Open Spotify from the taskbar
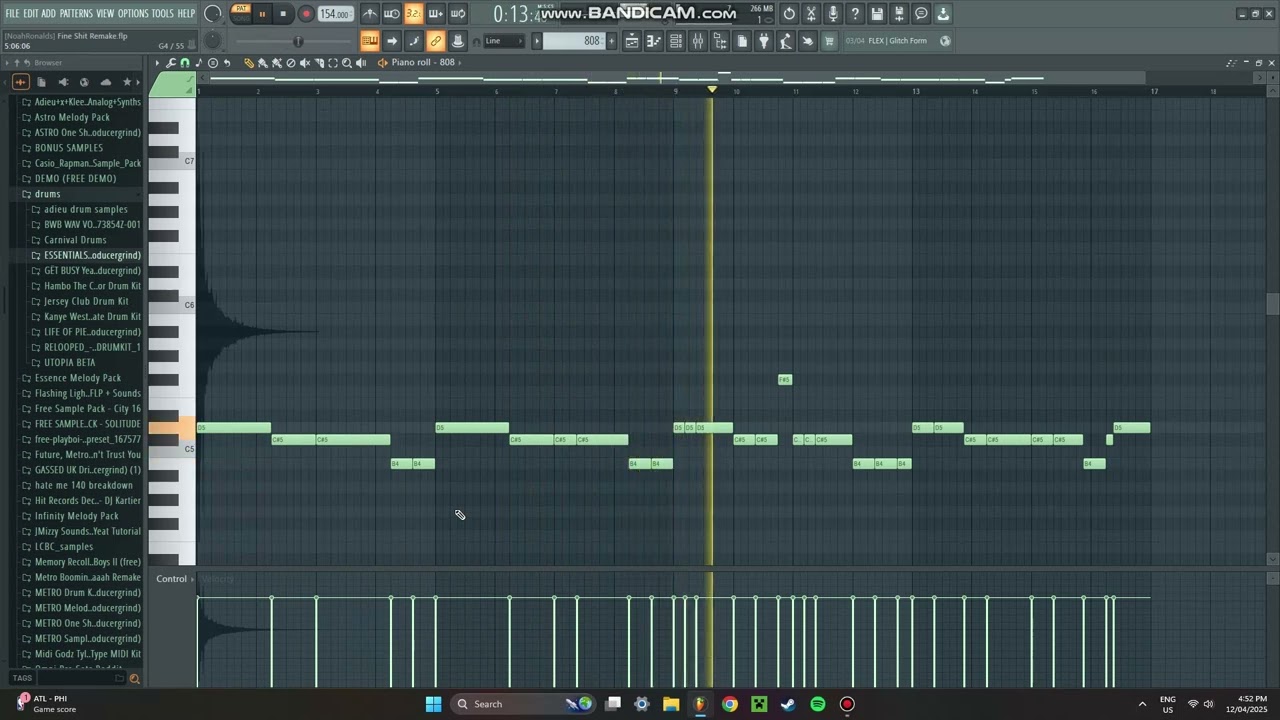This screenshot has height=720, width=1280. coord(818,704)
